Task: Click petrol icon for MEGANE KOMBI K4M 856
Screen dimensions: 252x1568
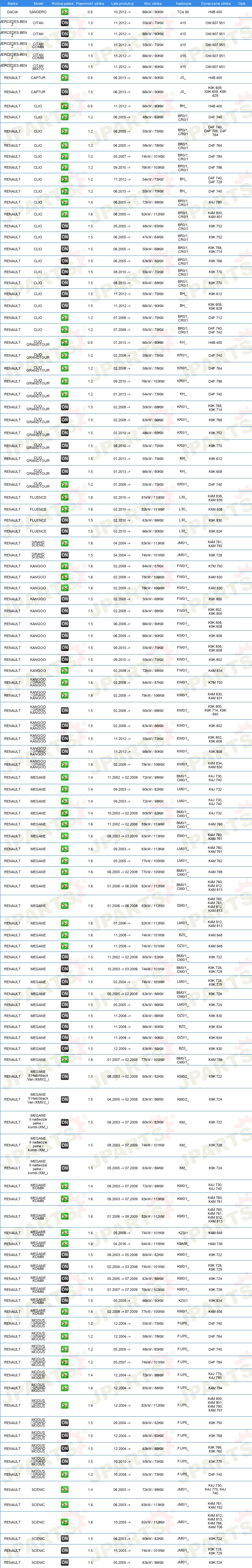Action: 64,1312
